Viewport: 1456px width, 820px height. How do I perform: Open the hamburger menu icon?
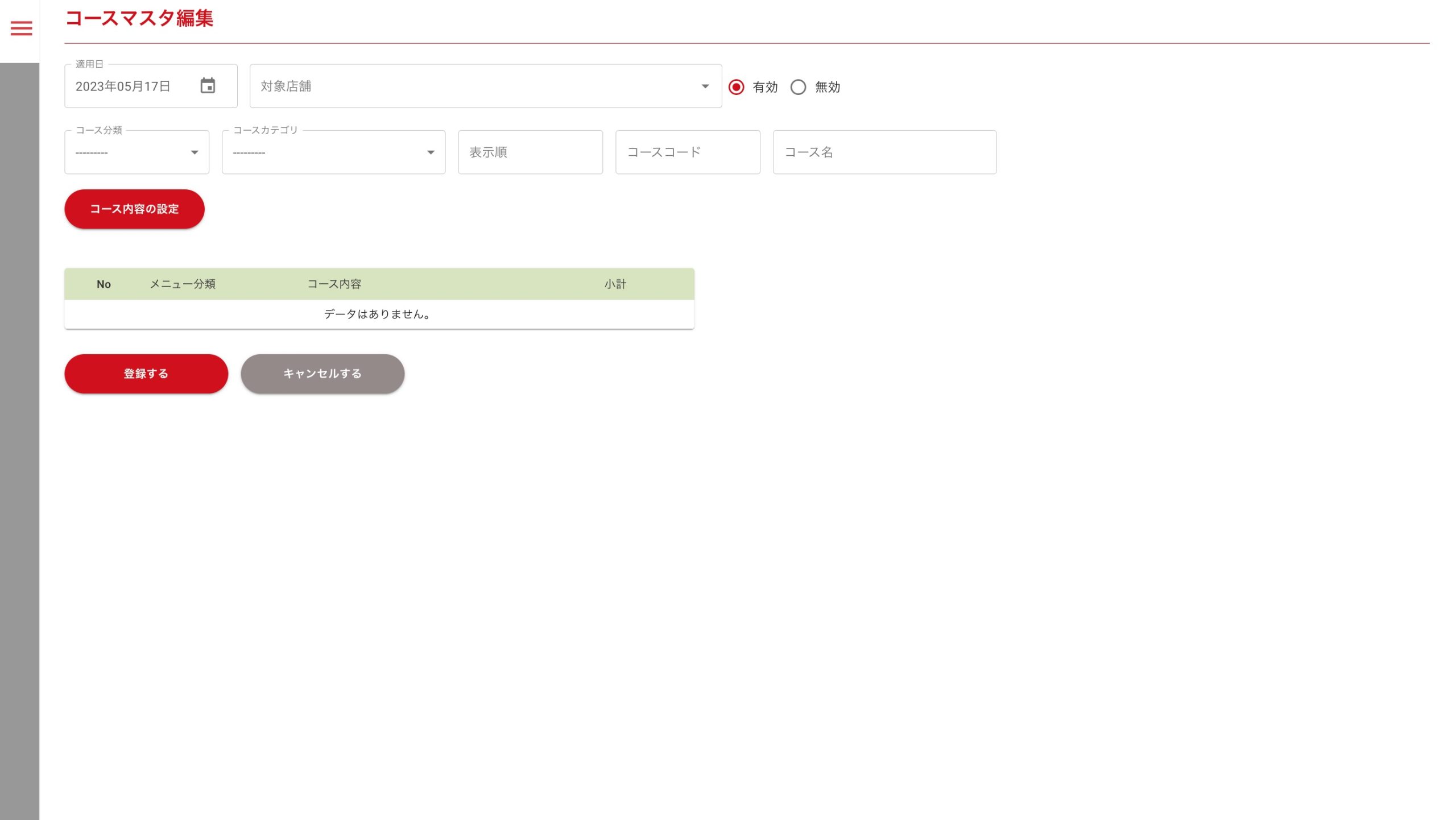(21, 28)
